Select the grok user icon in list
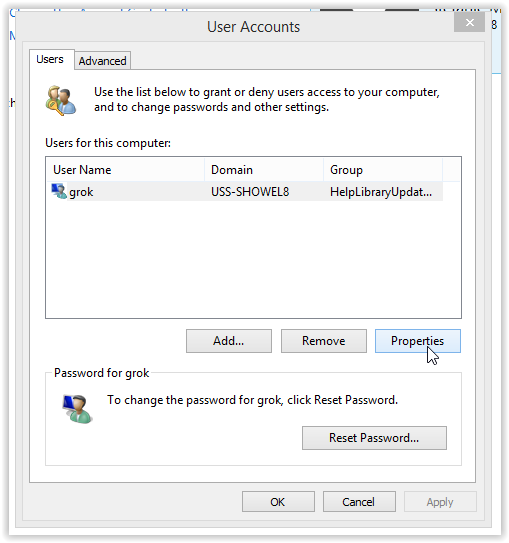Image resolution: width=509 pixels, height=543 pixels. [59, 191]
